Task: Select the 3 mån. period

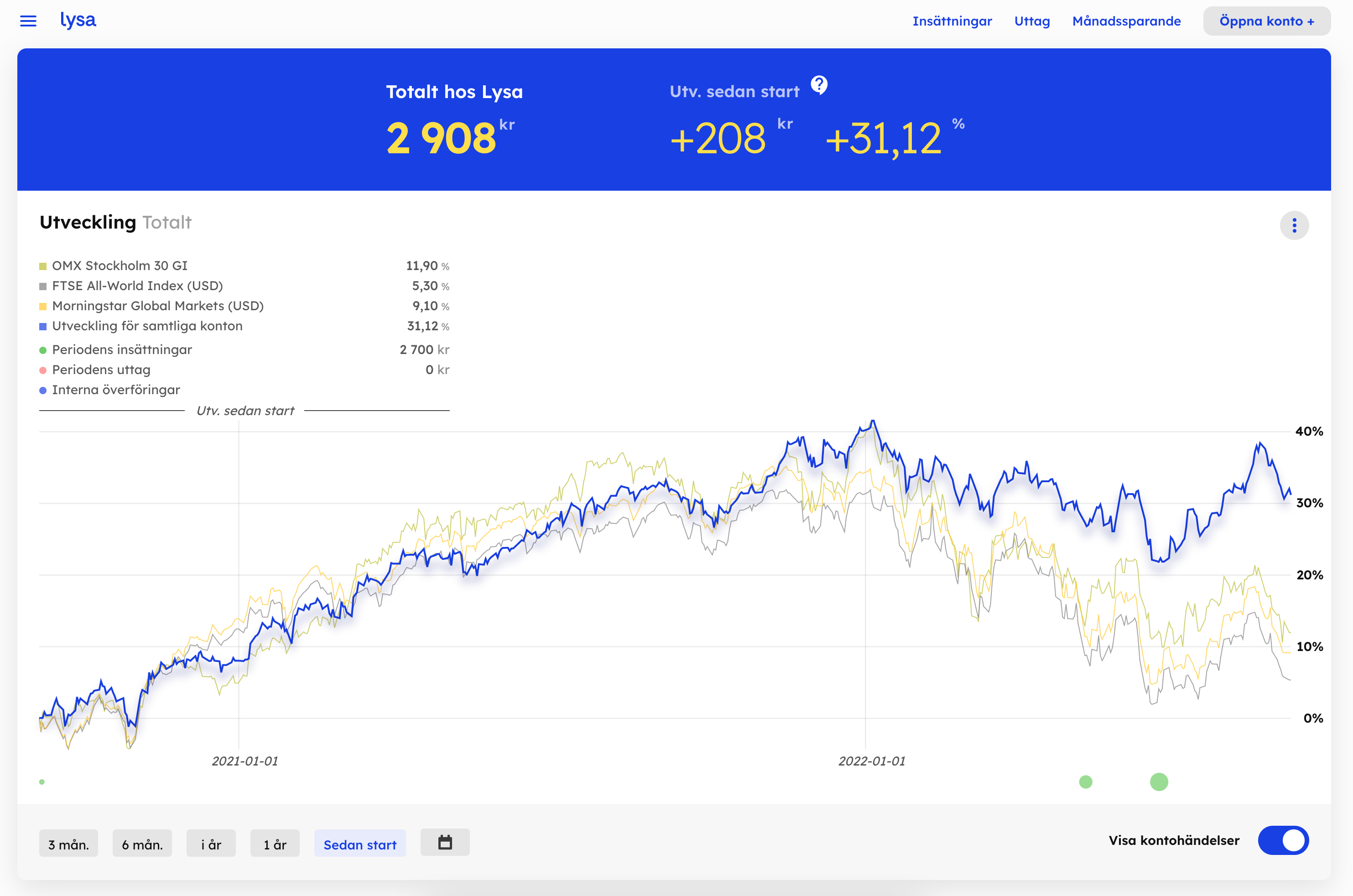Action: tap(68, 844)
